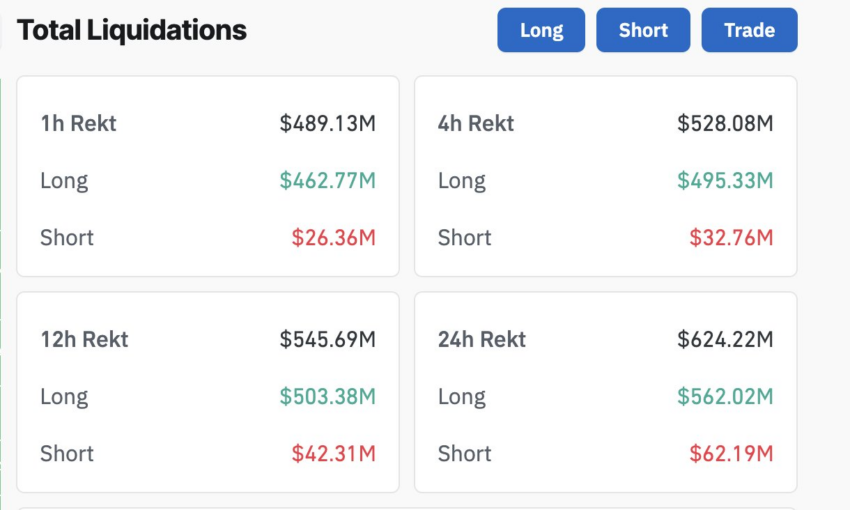Click the 4h Rekt label
Viewport: 850px width, 510px height.
476,124
